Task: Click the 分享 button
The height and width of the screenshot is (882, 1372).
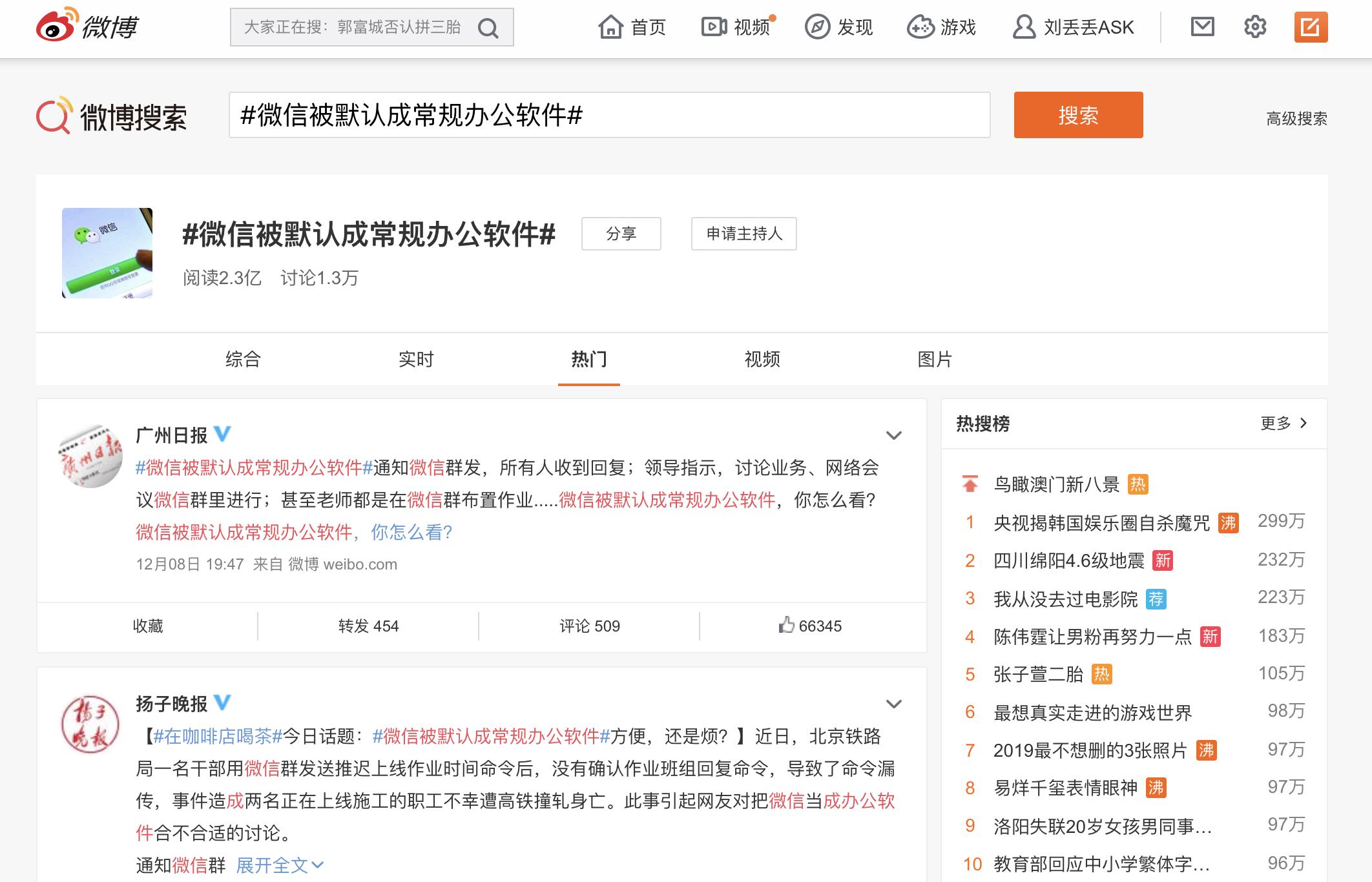Action: pos(621,234)
